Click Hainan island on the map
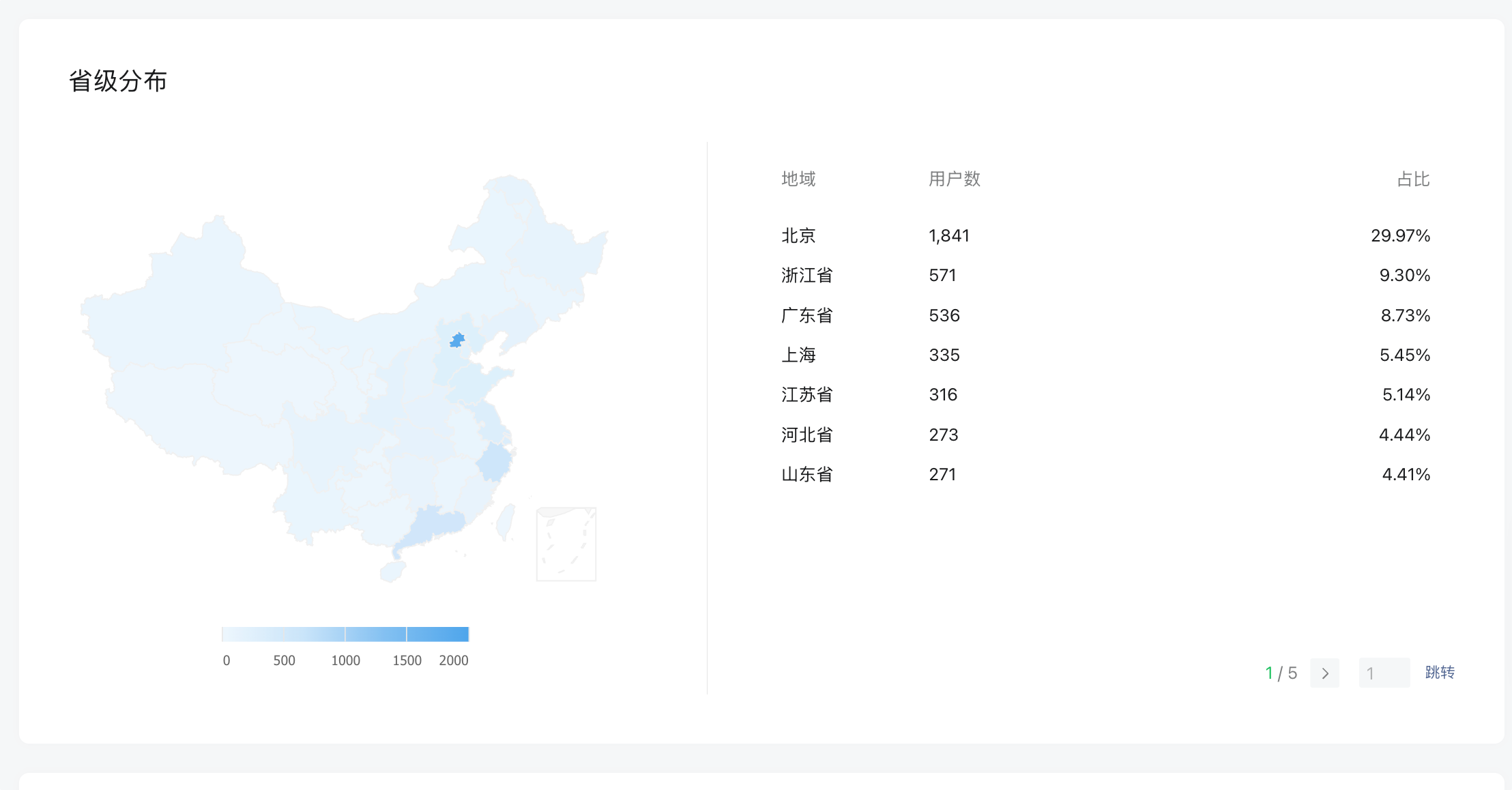Screen dimensions: 1512x790 [393, 571]
